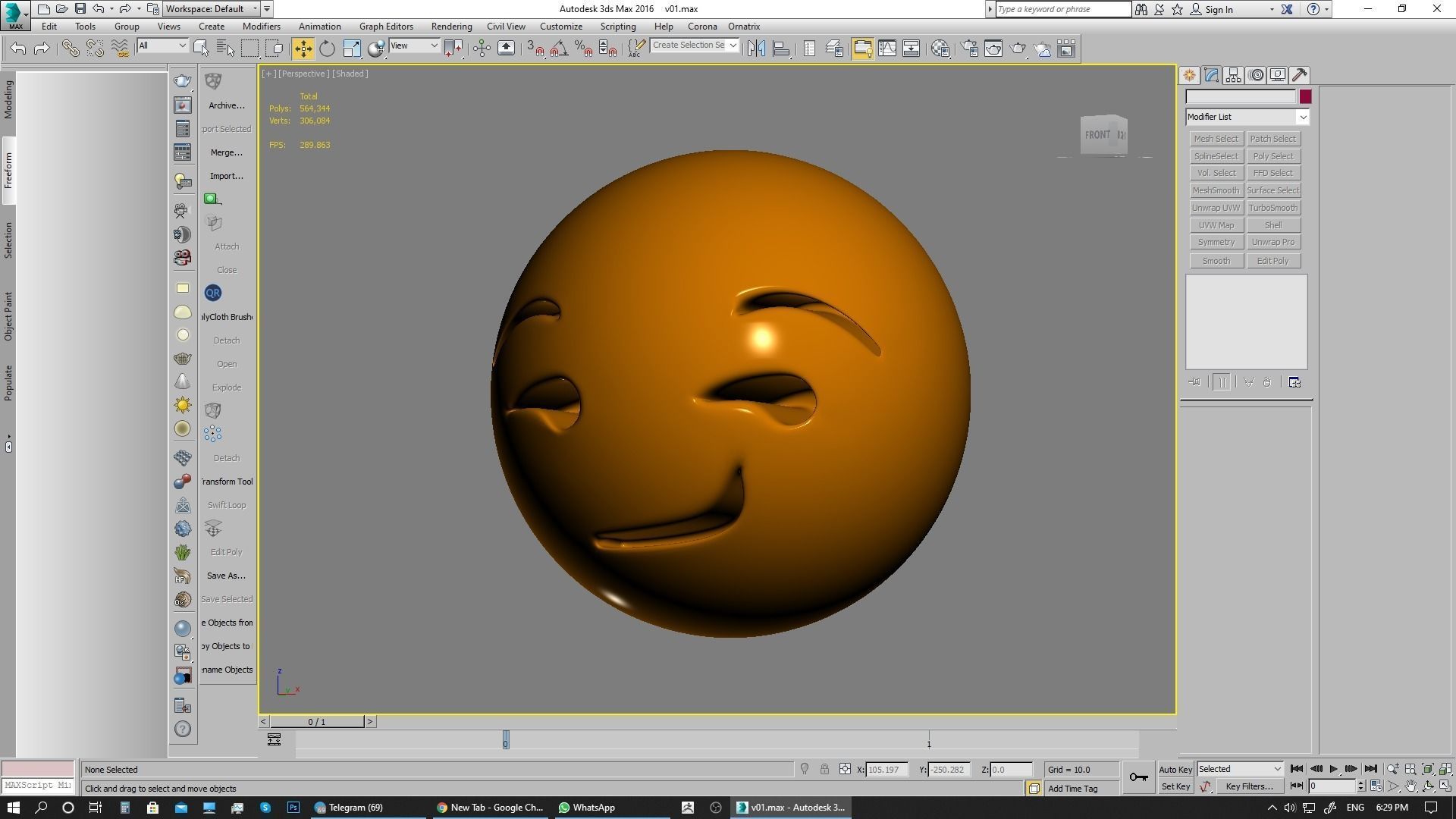The image size is (1456, 819).
Task: Click the help question mark in side toolbar
Action: pos(183,730)
